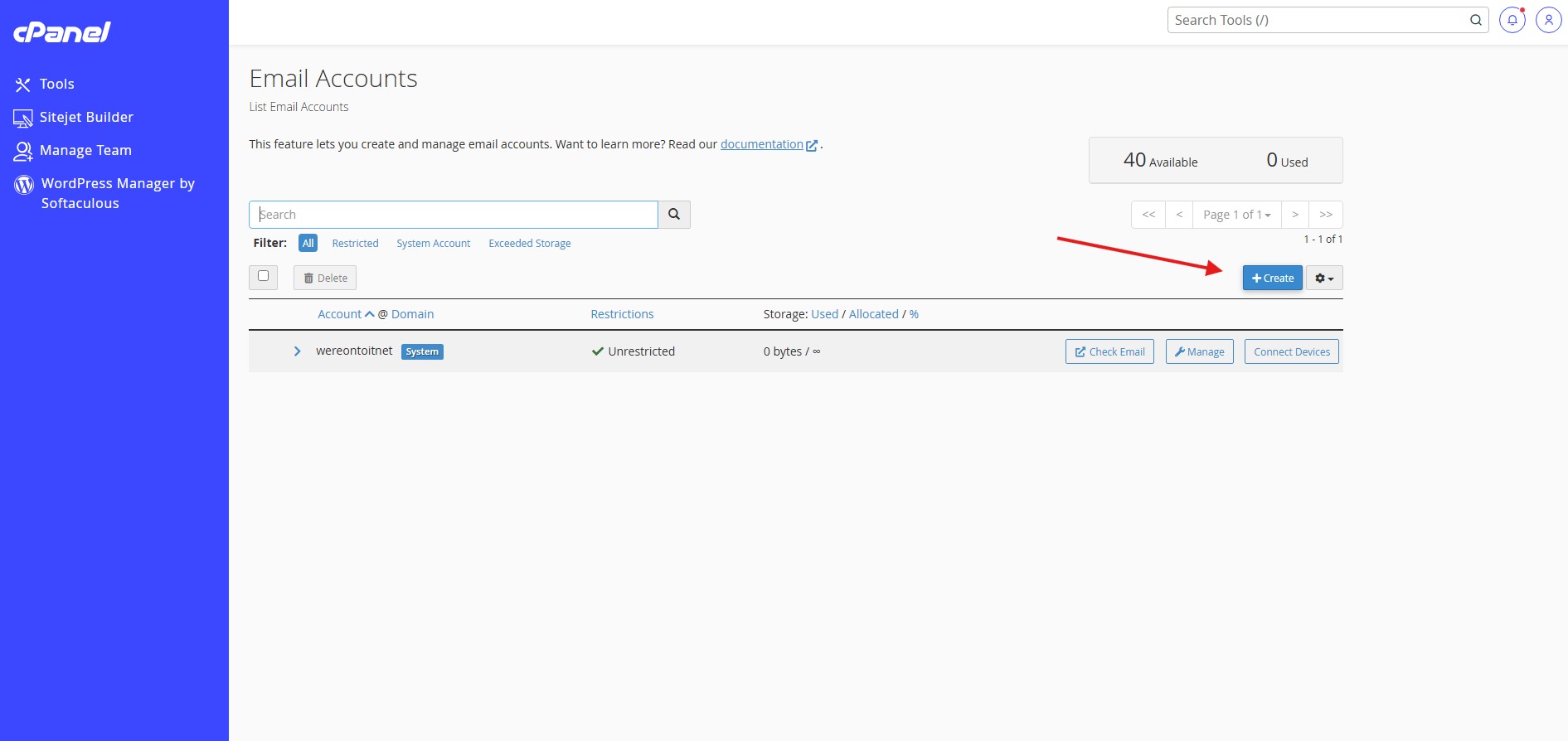The height and width of the screenshot is (741, 1568).
Task: Click Manage for wereontoitnet
Action: [1200, 351]
